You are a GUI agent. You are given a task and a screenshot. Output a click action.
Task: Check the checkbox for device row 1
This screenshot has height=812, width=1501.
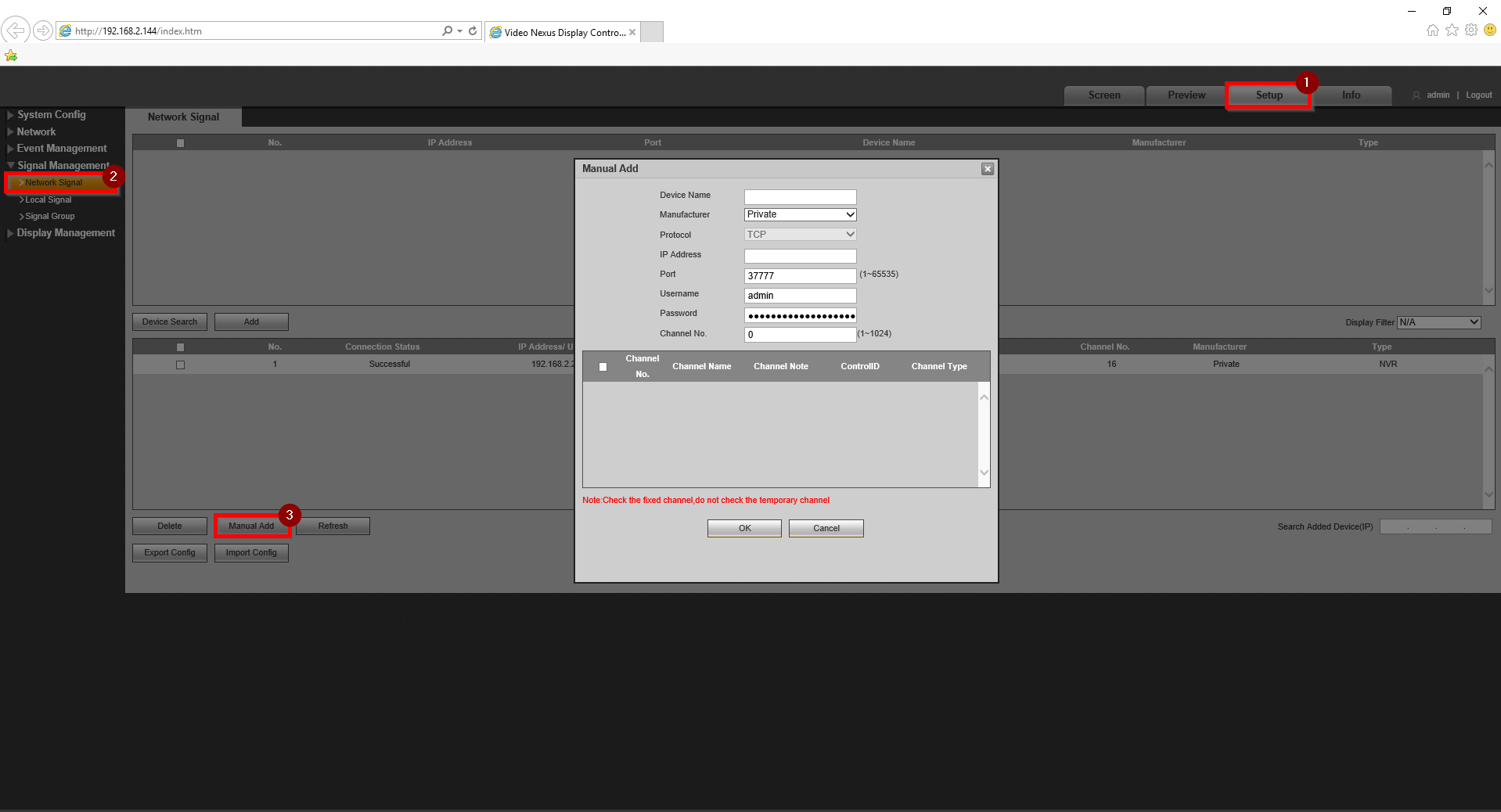(180, 365)
